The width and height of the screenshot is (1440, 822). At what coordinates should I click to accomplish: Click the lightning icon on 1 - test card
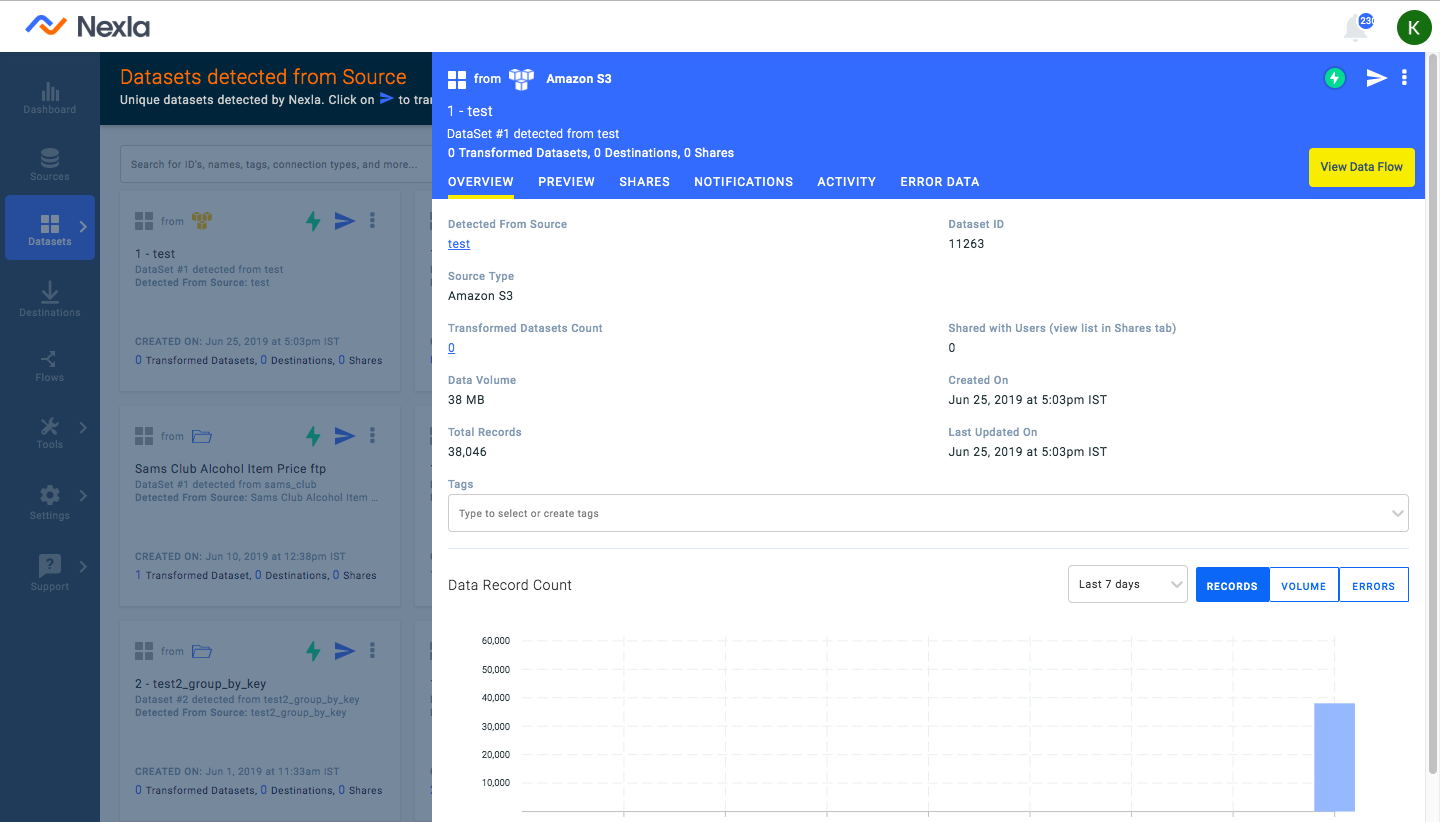[x=313, y=221]
